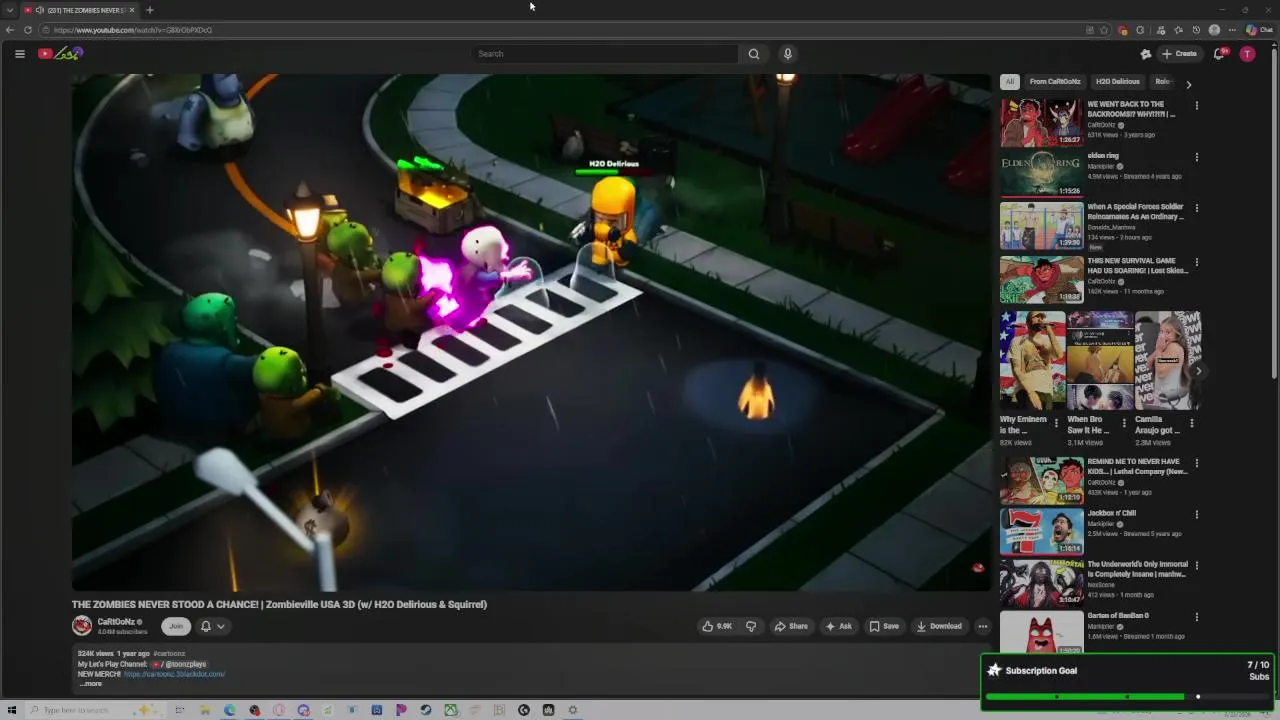Open more actions menu beside Download
Viewport: 1280px width, 720px height.
tap(983, 626)
